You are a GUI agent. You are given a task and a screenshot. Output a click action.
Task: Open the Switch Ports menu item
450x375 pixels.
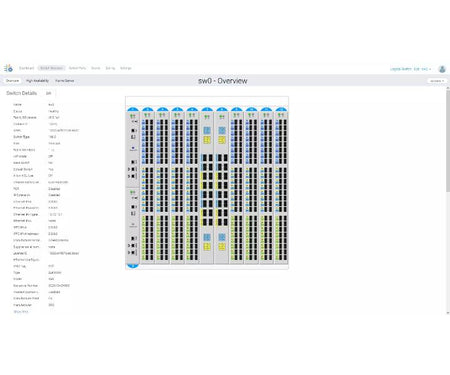[77, 68]
